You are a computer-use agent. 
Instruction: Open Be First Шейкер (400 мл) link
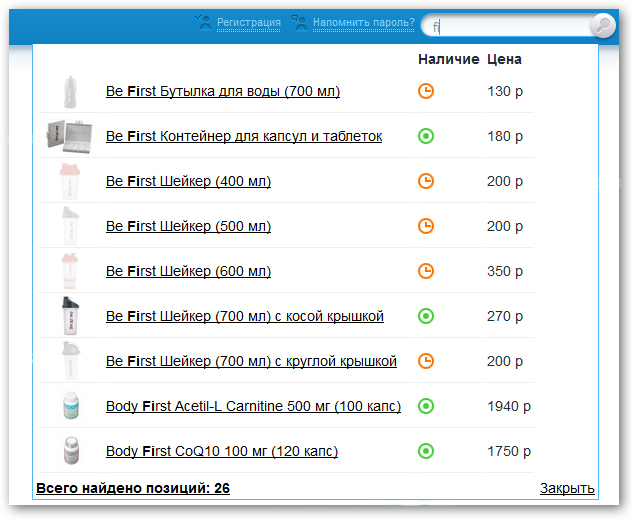point(188,181)
